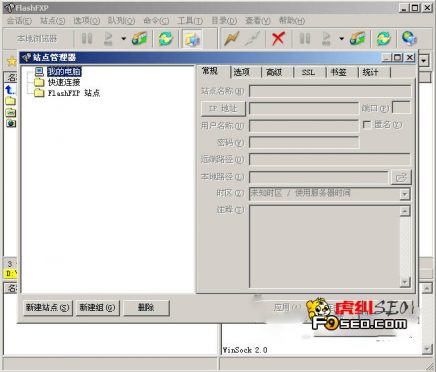This screenshot has width=436, height=372.
Task: Click the up-directory arrow in local list
Action: coord(10,90)
